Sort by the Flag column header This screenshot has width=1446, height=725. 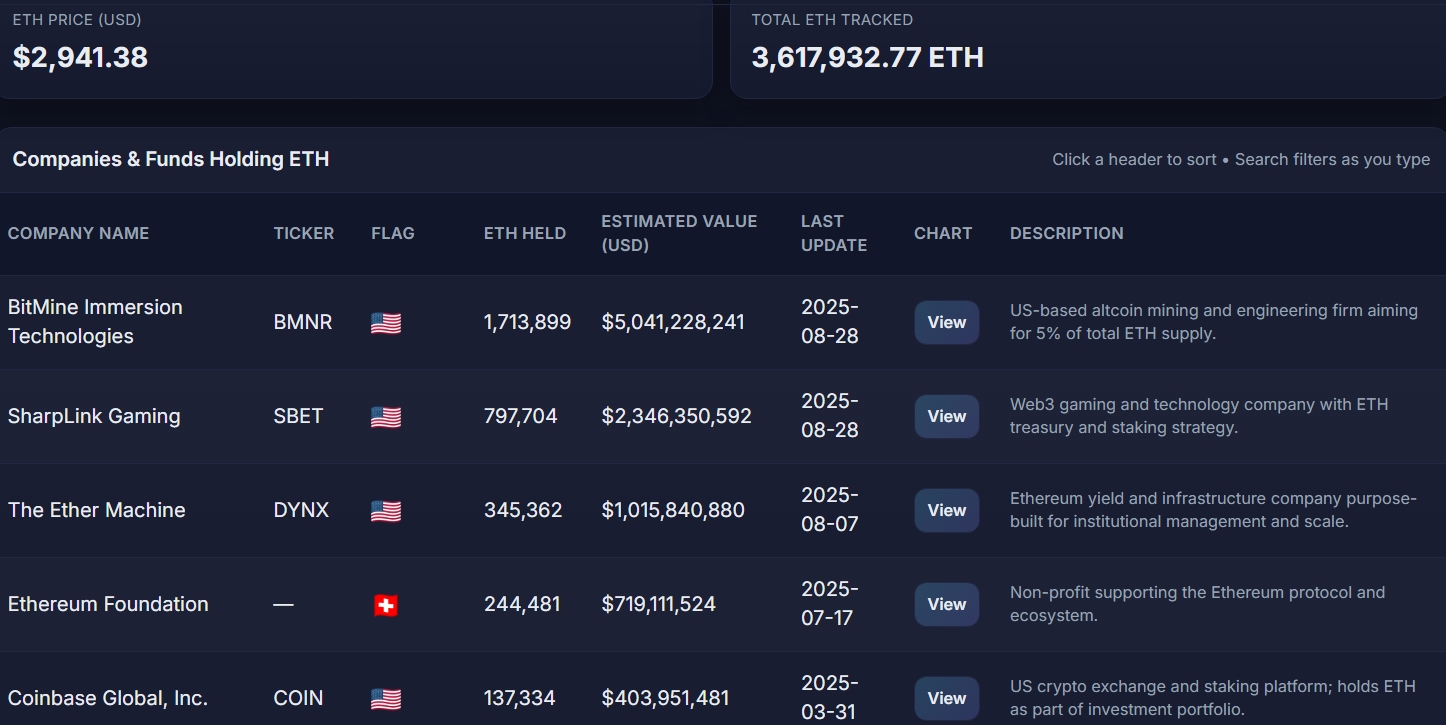(x=393, y=233)
